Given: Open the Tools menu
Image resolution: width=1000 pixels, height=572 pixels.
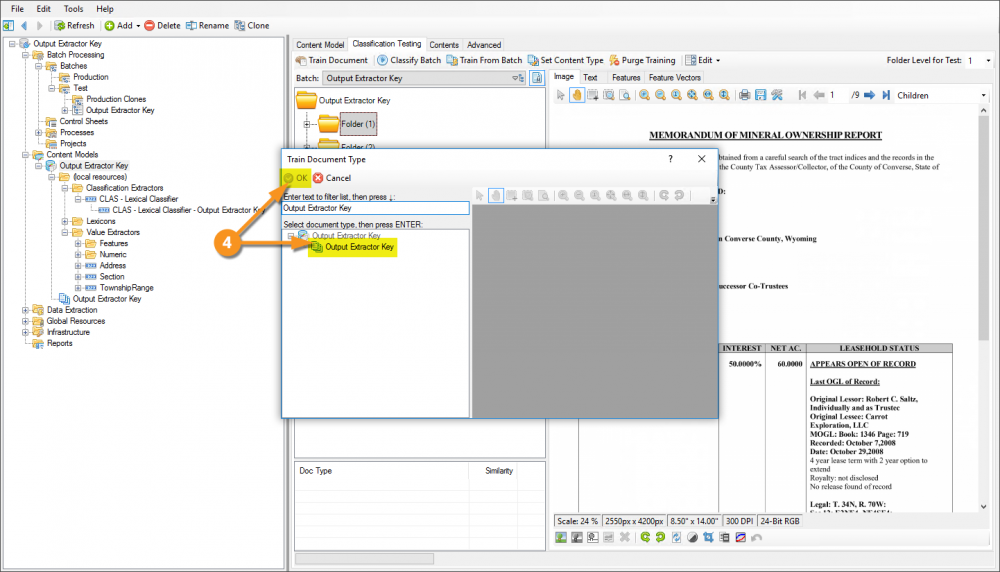Looking at the screenshot, I should 73,8.
